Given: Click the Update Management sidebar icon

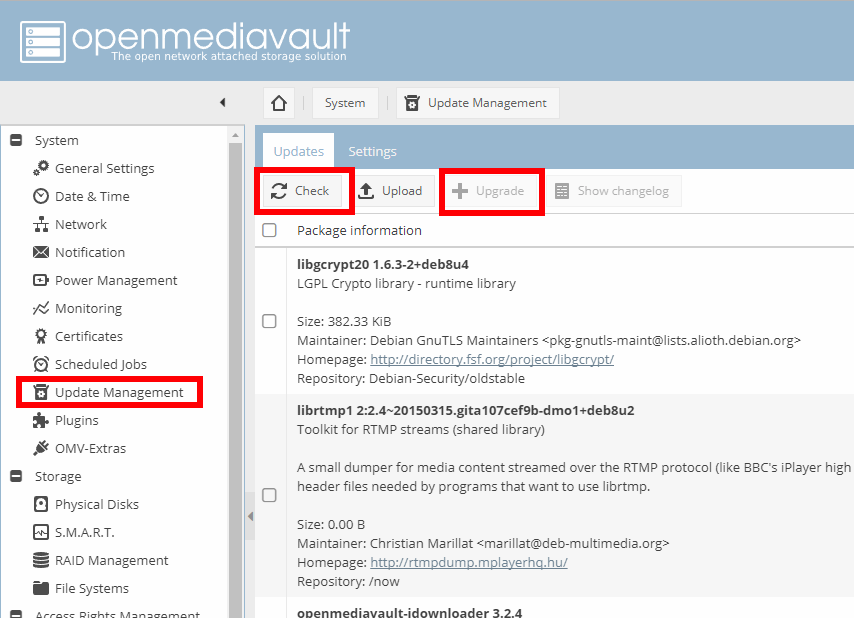Looking at the screenshot, I should (x=41, y=392).
